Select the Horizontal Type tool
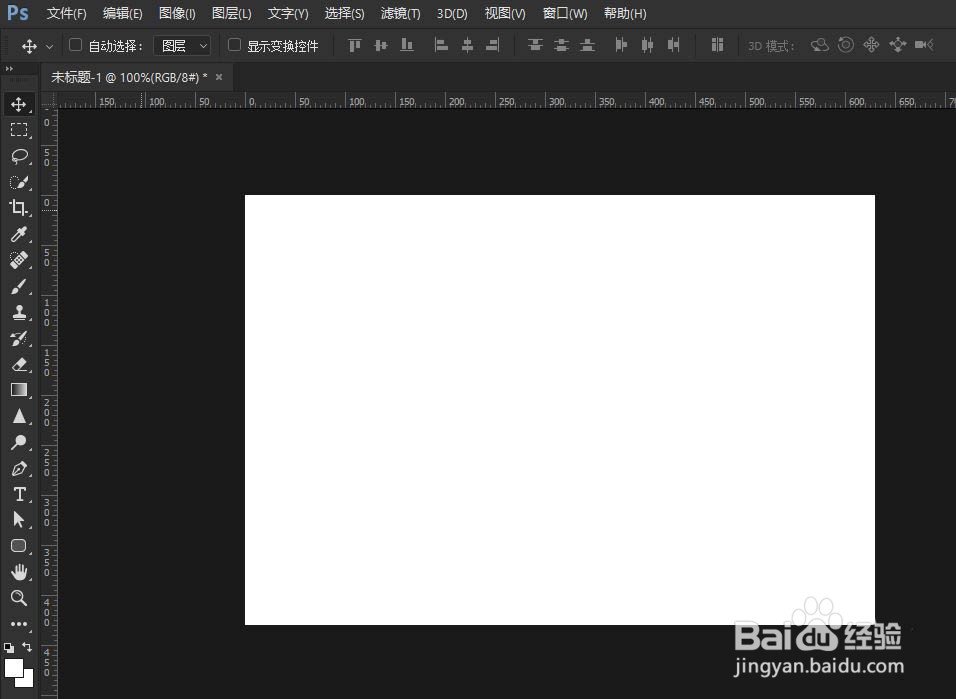Image resolution: width=956 pixels, height=699 pixels. 19,494
